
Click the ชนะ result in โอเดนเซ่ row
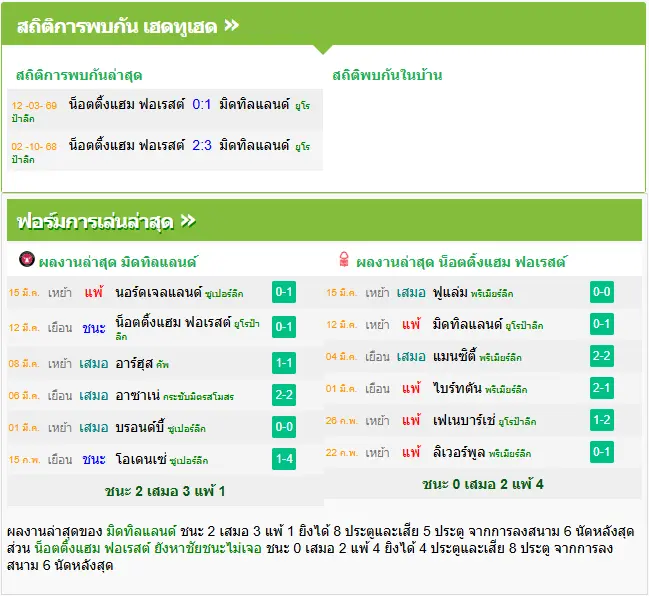94,460
